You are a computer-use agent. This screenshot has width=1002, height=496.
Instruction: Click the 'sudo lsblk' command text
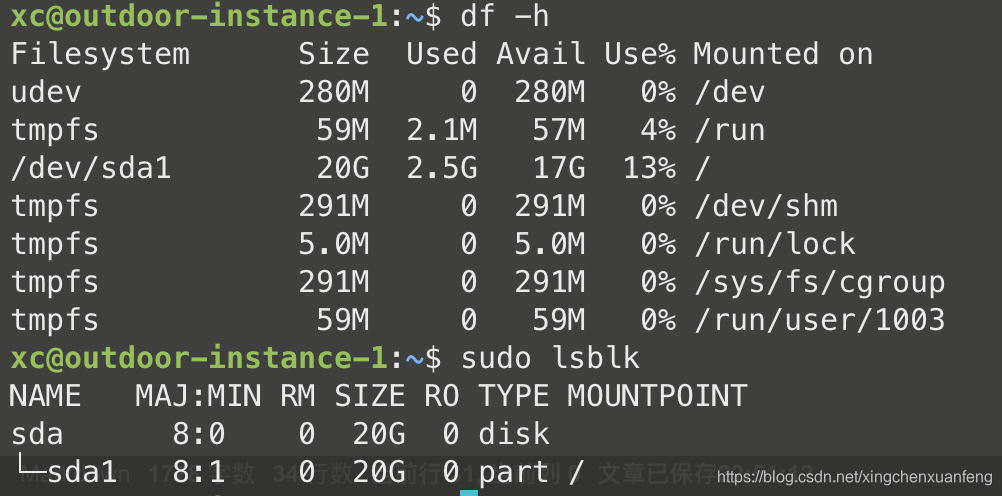click(550, 357)
